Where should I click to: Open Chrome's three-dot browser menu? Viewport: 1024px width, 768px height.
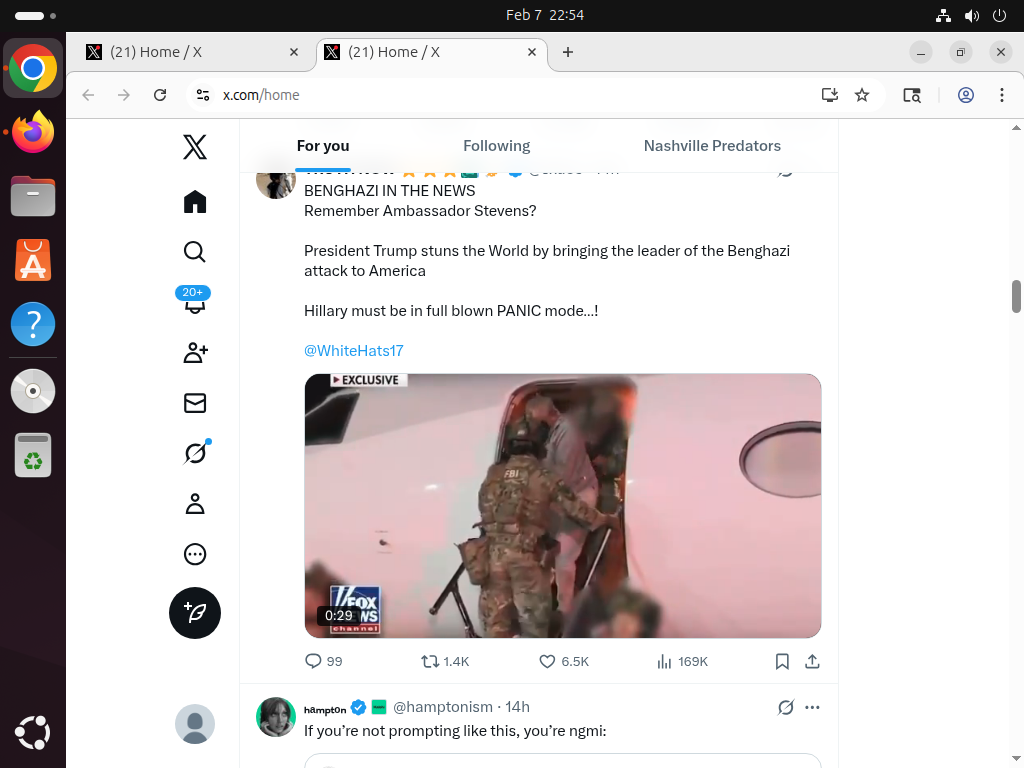click(1001, 95)
